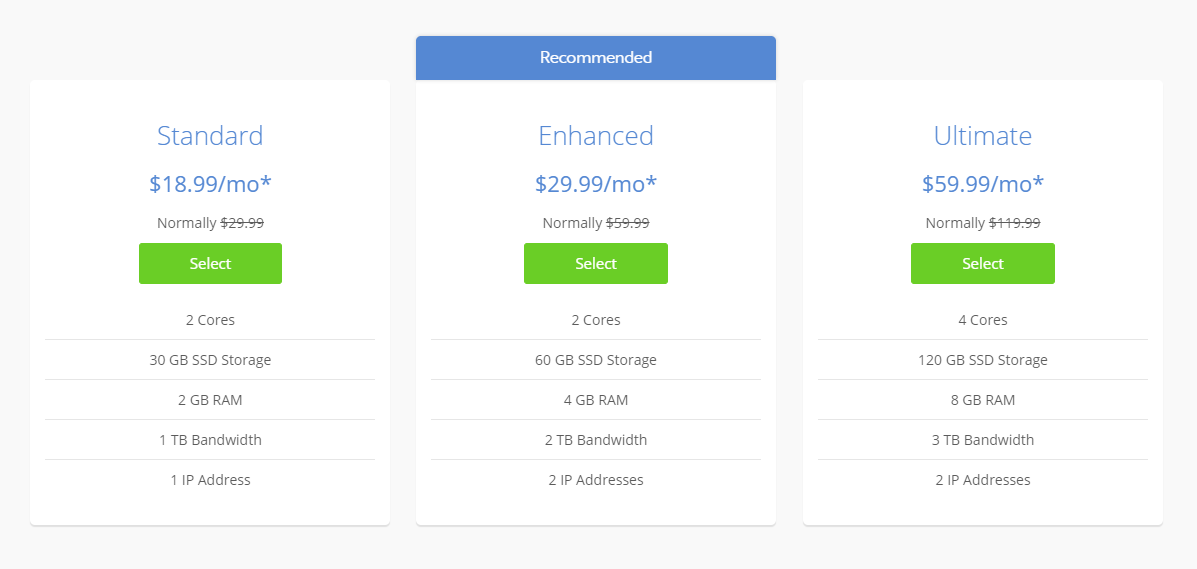The width and height of the screenshot is (1197, 569).
Task: Click the 1 IP Address row
Action: [x=210, y=480]
